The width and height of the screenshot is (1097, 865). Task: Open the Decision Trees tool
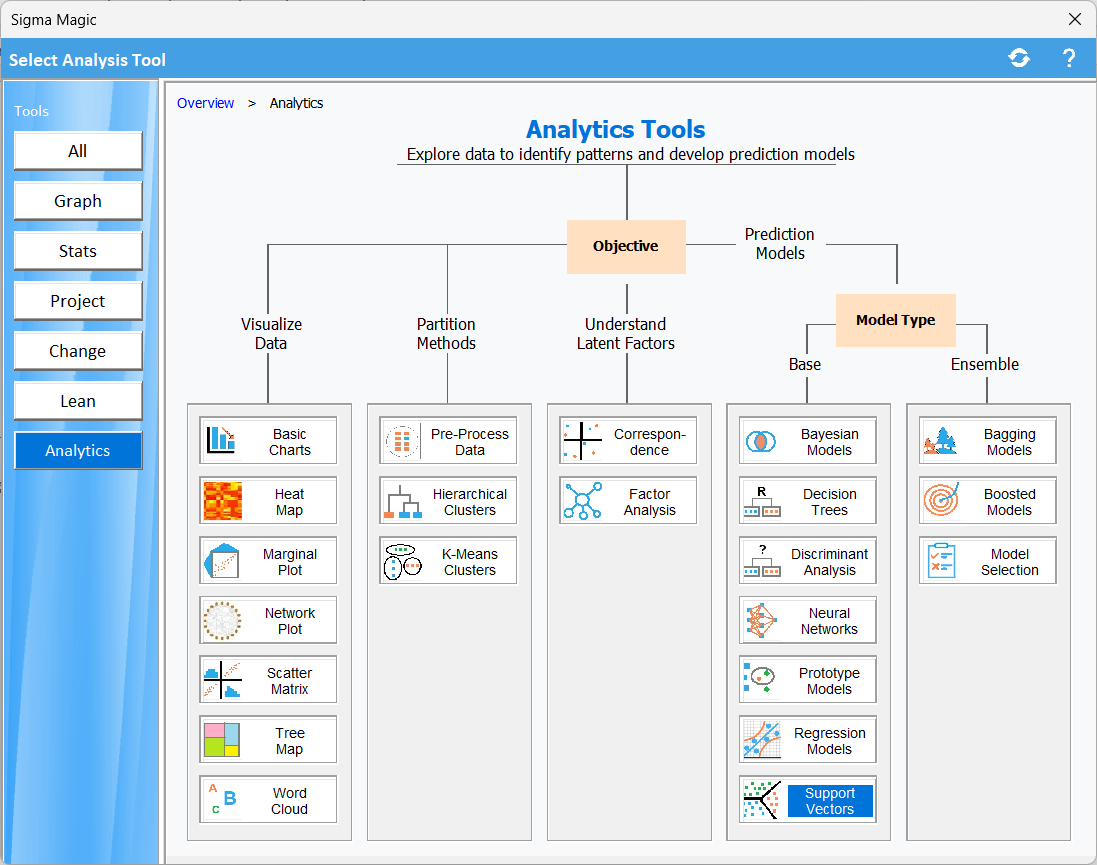(808, 501)
